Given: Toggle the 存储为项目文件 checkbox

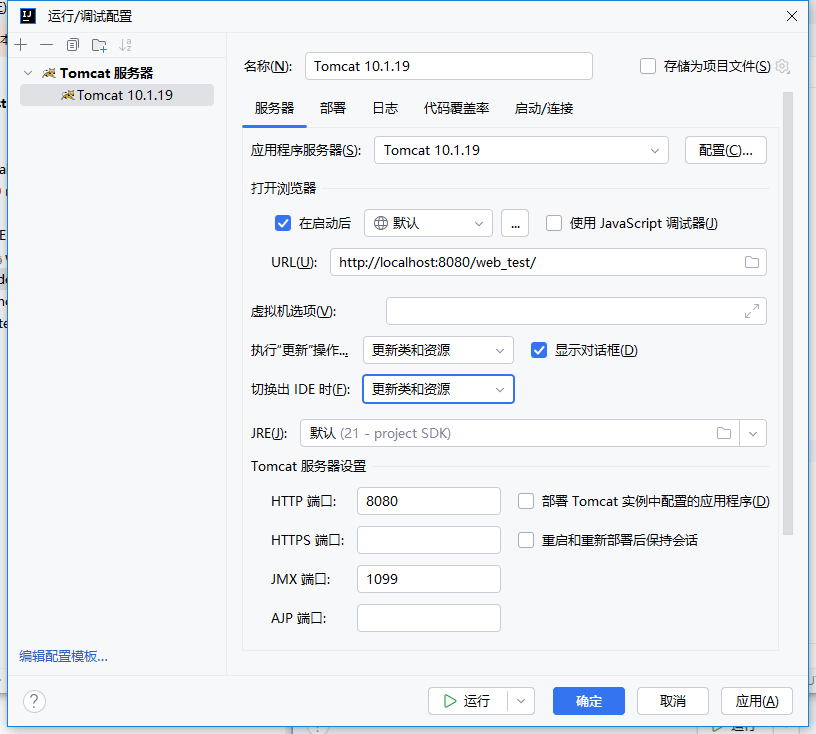Looking at the screenshot, I should [x=648, y=66].
